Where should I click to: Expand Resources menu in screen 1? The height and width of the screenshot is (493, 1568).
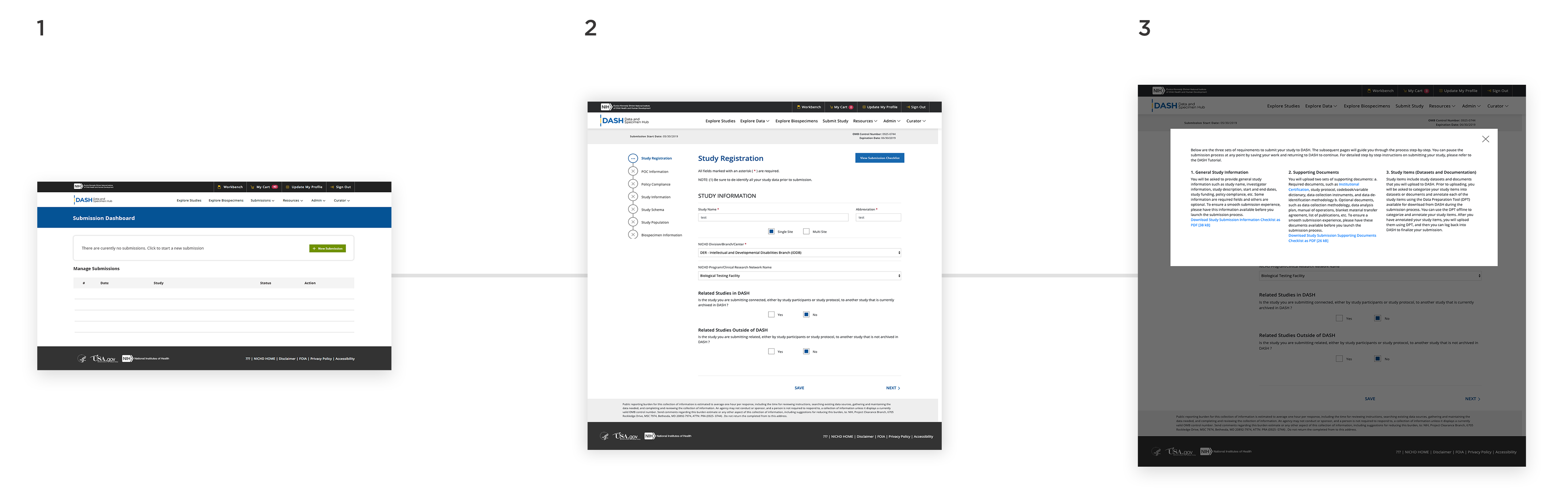pyautogui.click(x=293, y=201)
